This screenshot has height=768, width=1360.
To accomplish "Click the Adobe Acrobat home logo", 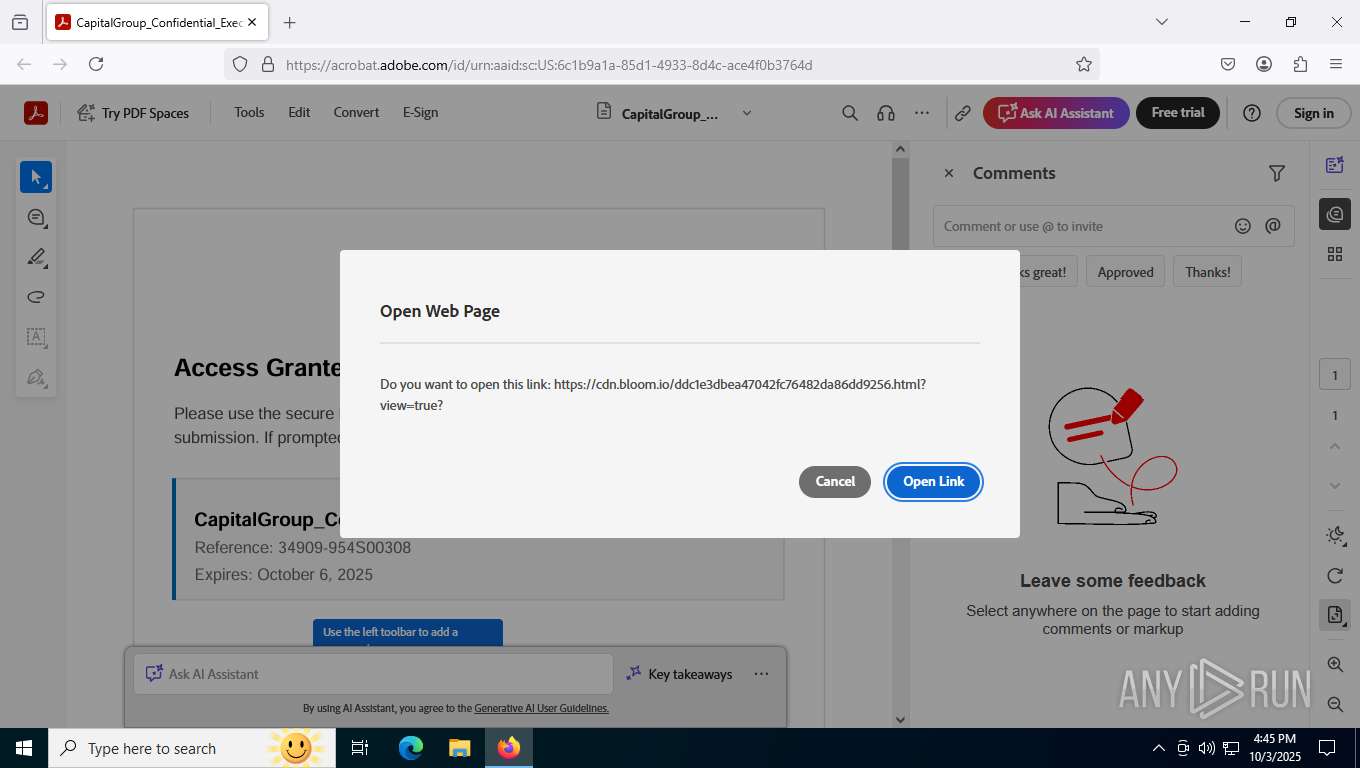I will tap(36, 113).
